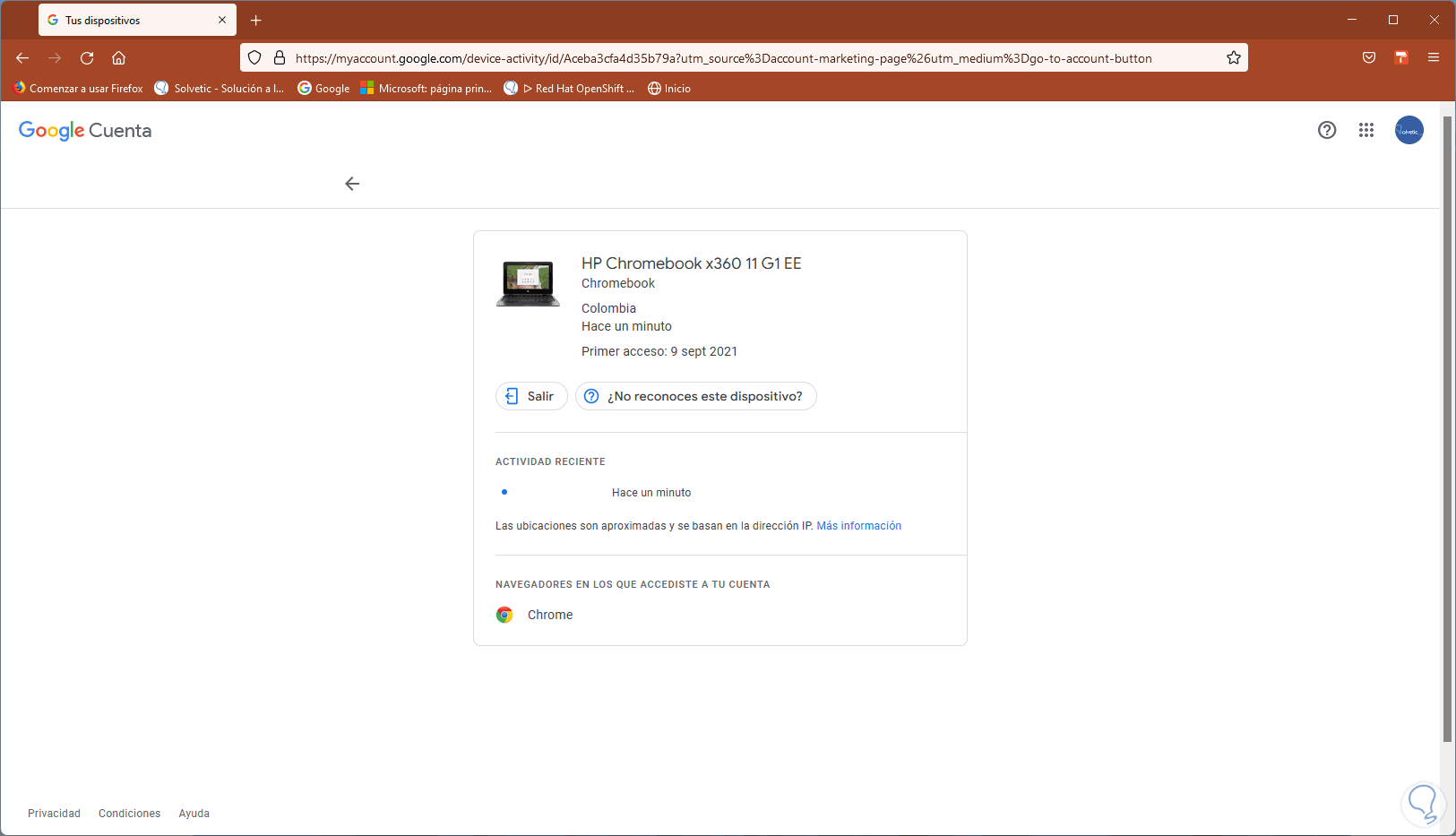Open the Google bookmark

(x=323, y=88)
